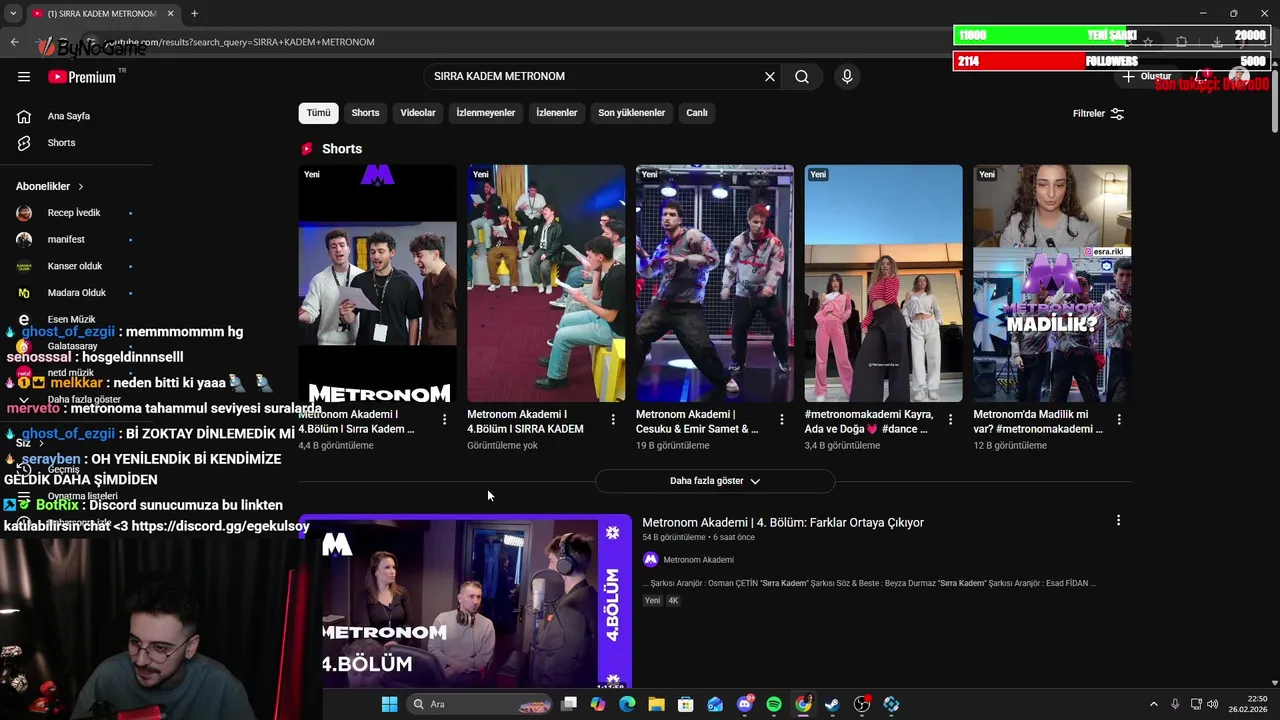The height and width of the screenshot is (720, 1280).
Task: Select the İzlenmeyenler filter chip
Action: click(x=486, y=113)
